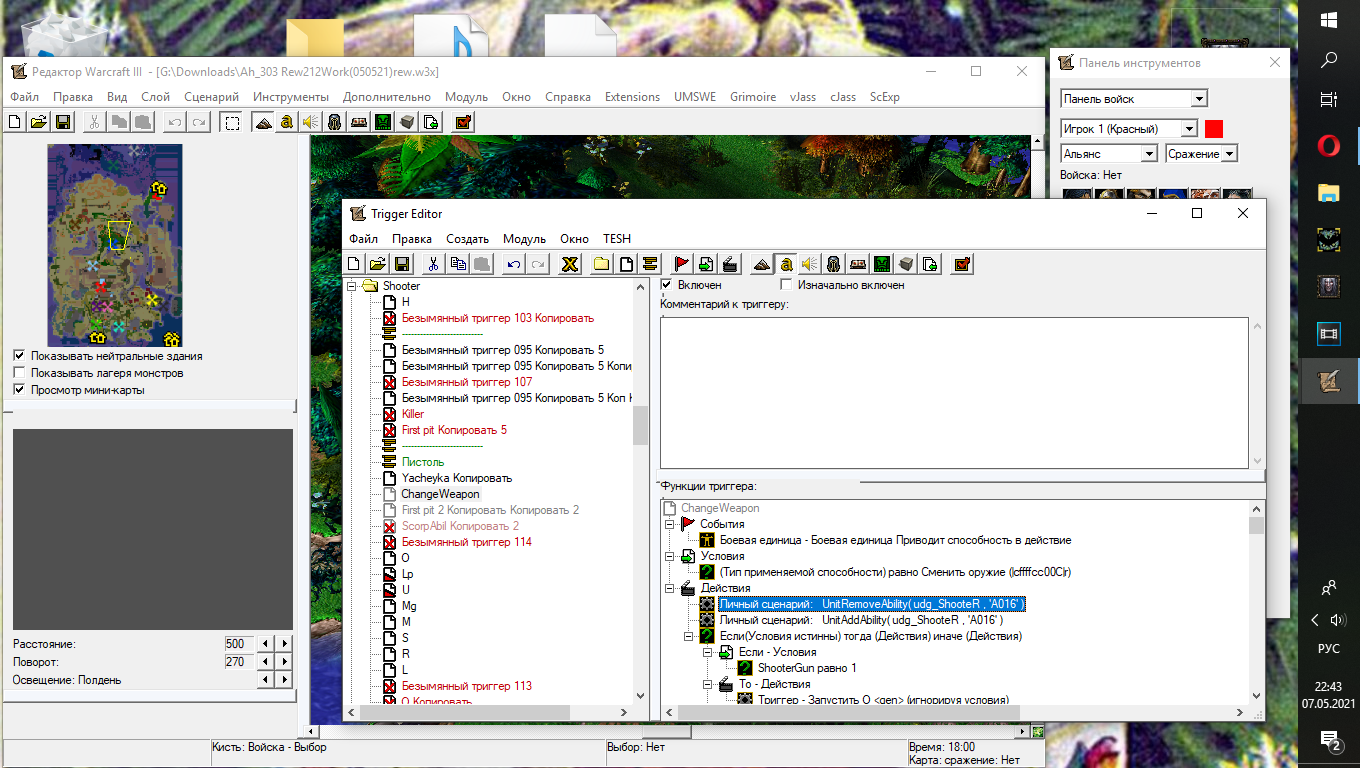
Task: Add new trigger comment via toolbar icon
Action: coord(650,264)
